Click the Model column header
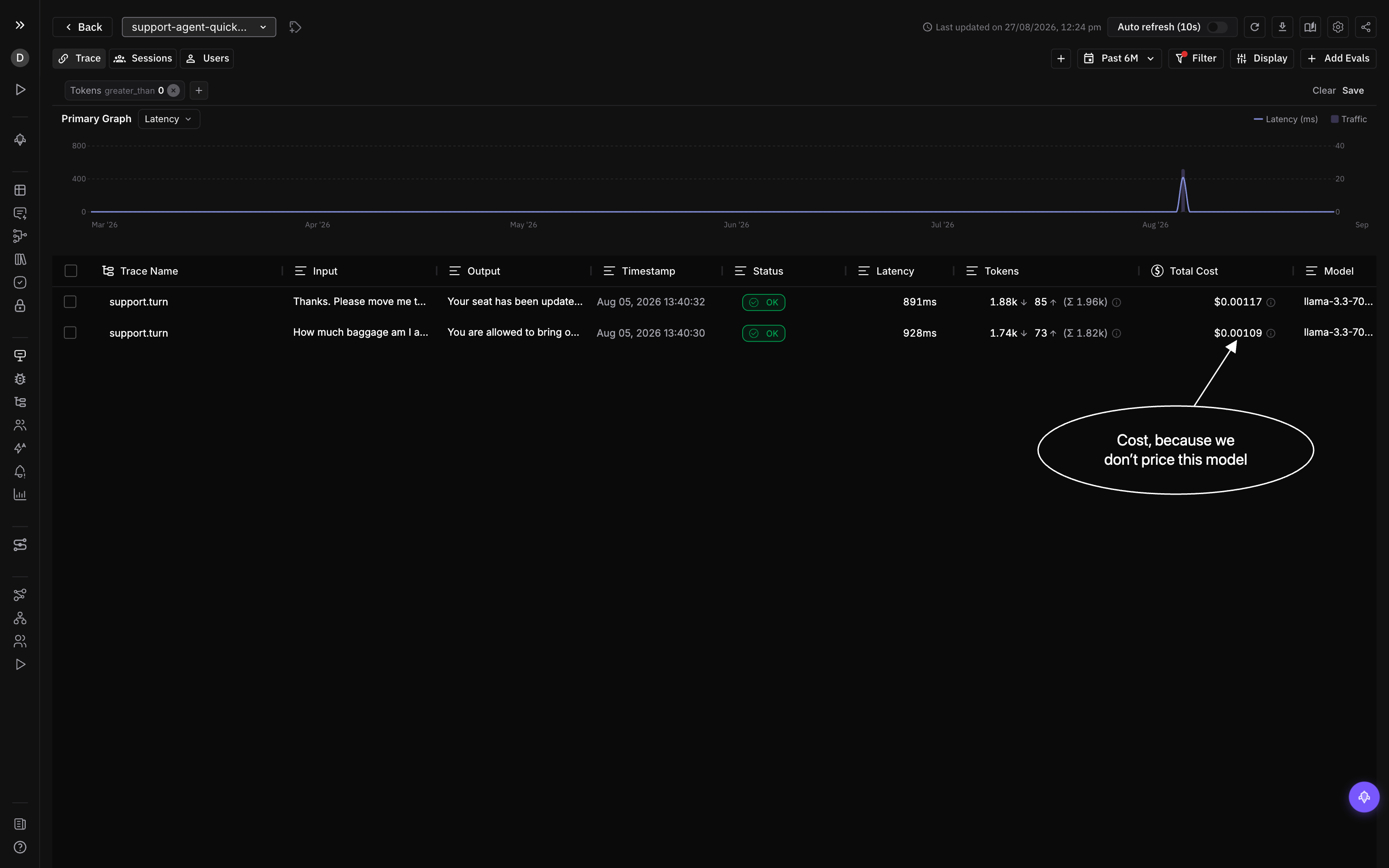The height and width of the screenshot is (868, 1389). [1329, 271]
